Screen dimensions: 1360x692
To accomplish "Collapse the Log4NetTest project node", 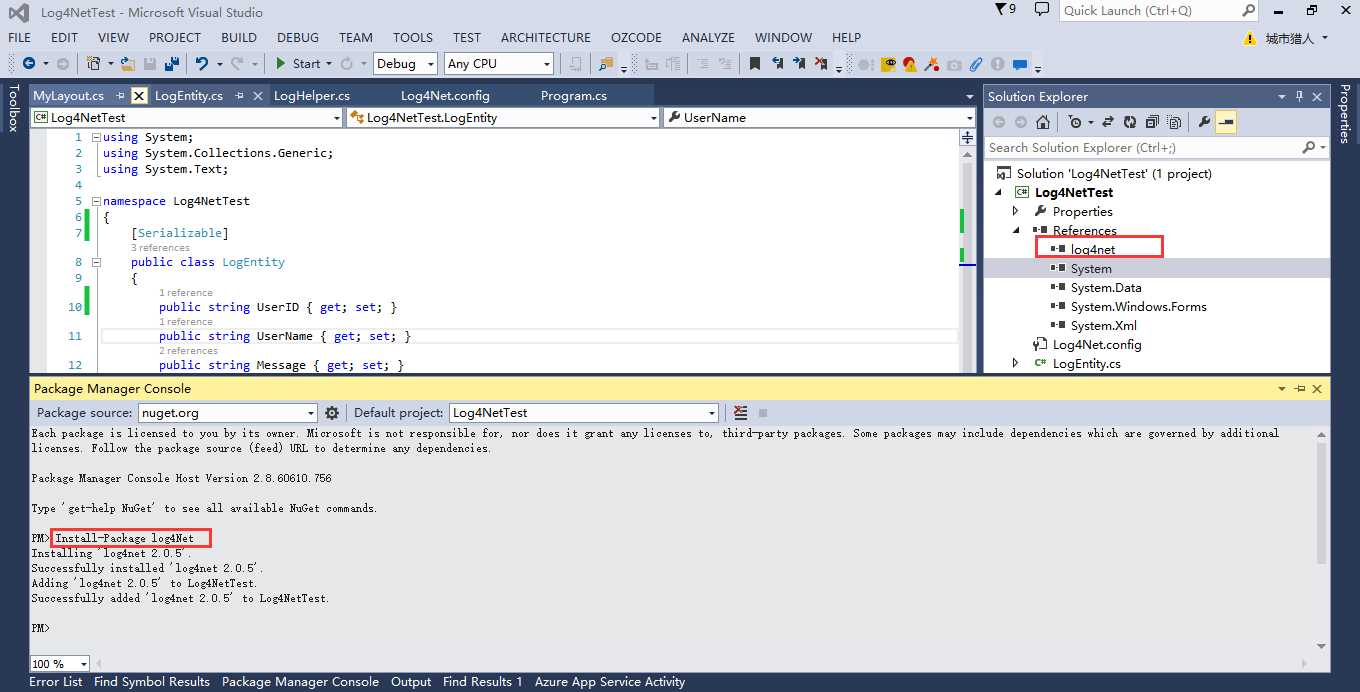I will [998, 192].
